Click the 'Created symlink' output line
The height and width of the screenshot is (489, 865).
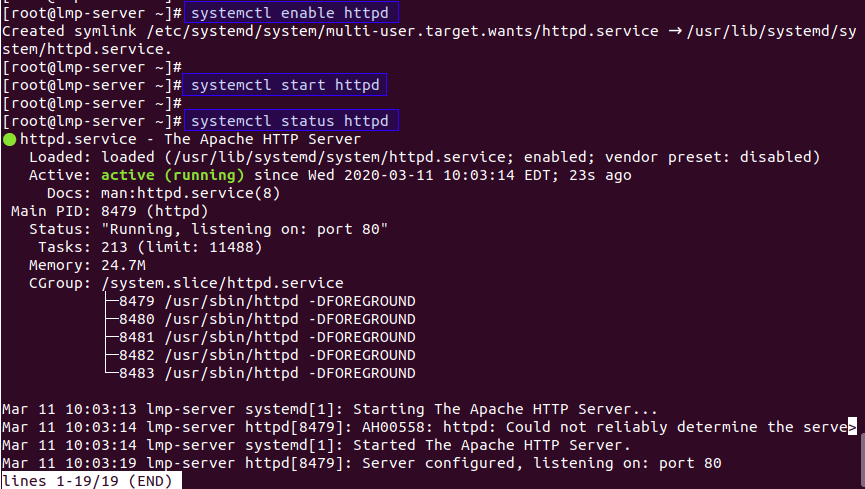coord(429,31)
